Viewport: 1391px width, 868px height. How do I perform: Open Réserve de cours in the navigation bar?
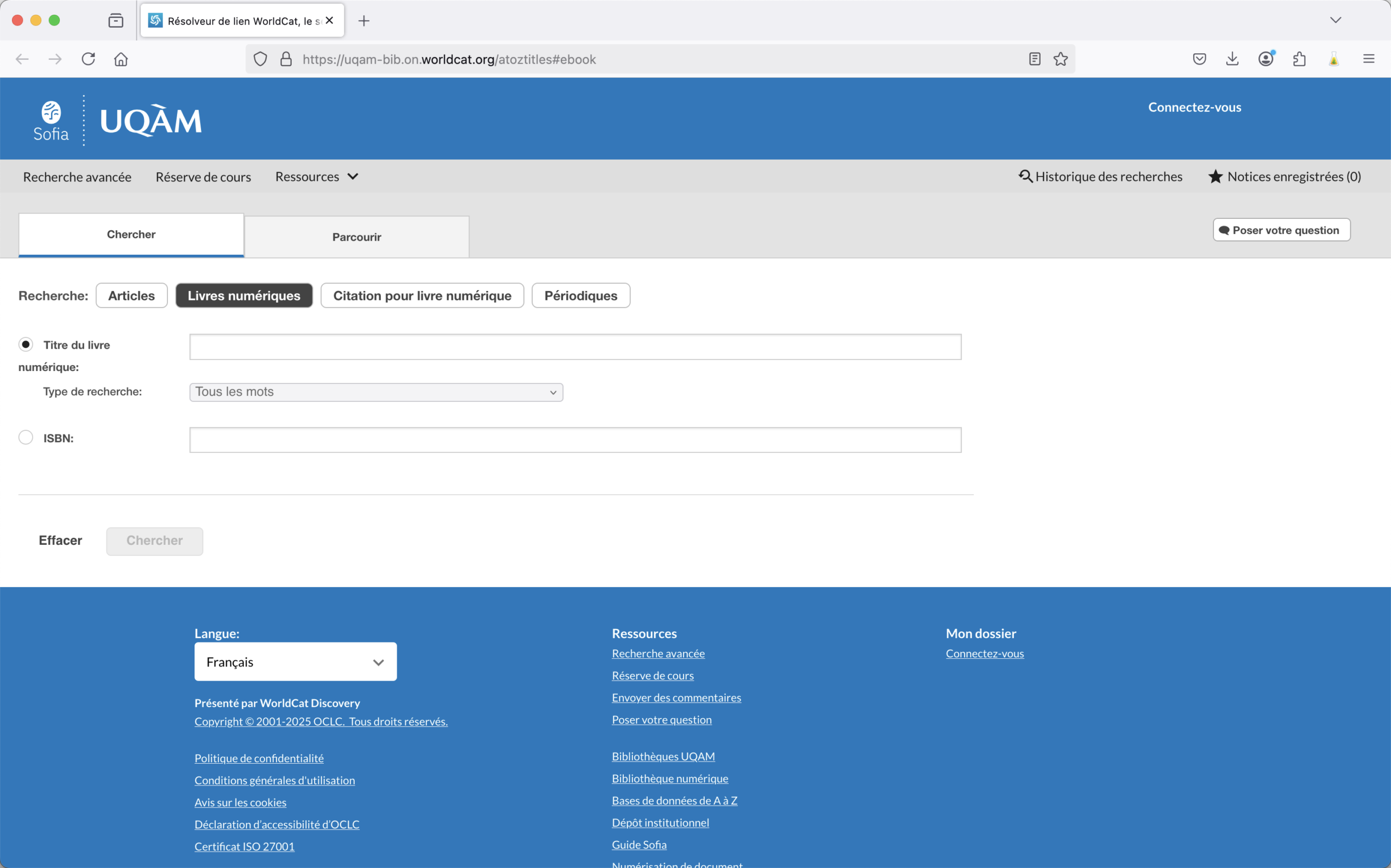point(203,177)
